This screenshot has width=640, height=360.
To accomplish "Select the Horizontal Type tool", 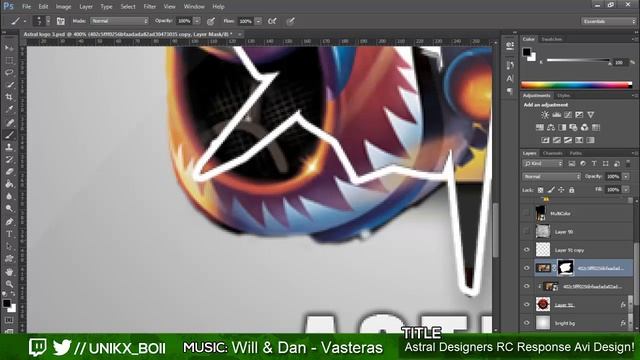I will pyautogui.click(x=9, y=234).
